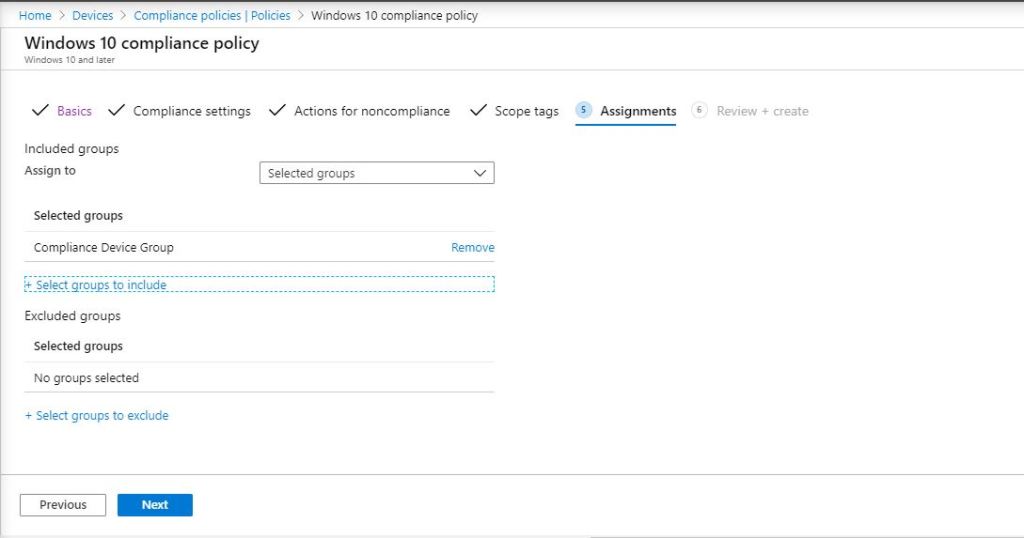Click the step 6 circle icon
1024x538 pixels.
(700, 110)
